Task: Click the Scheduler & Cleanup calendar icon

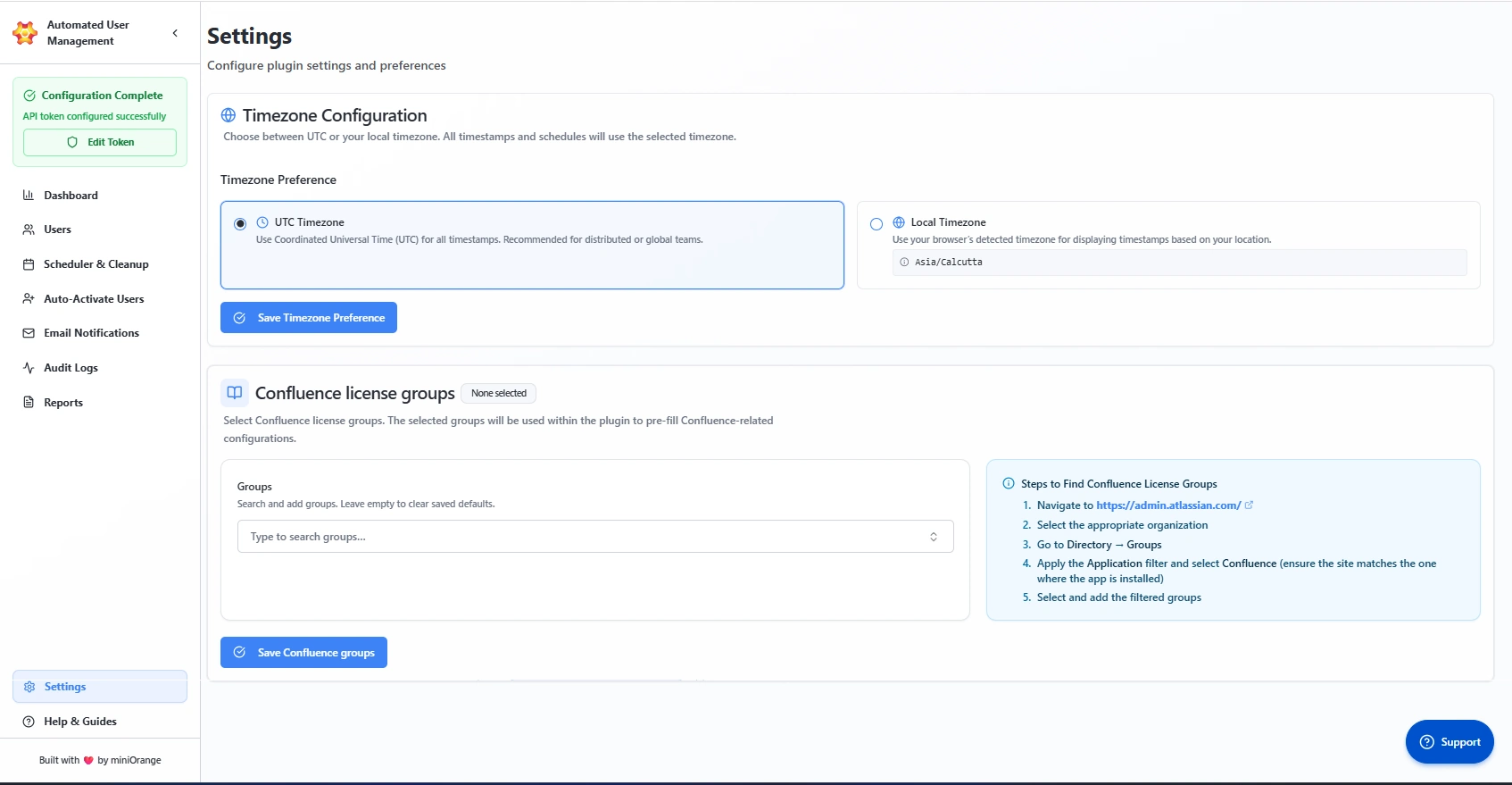Action: tap(29, 264)
